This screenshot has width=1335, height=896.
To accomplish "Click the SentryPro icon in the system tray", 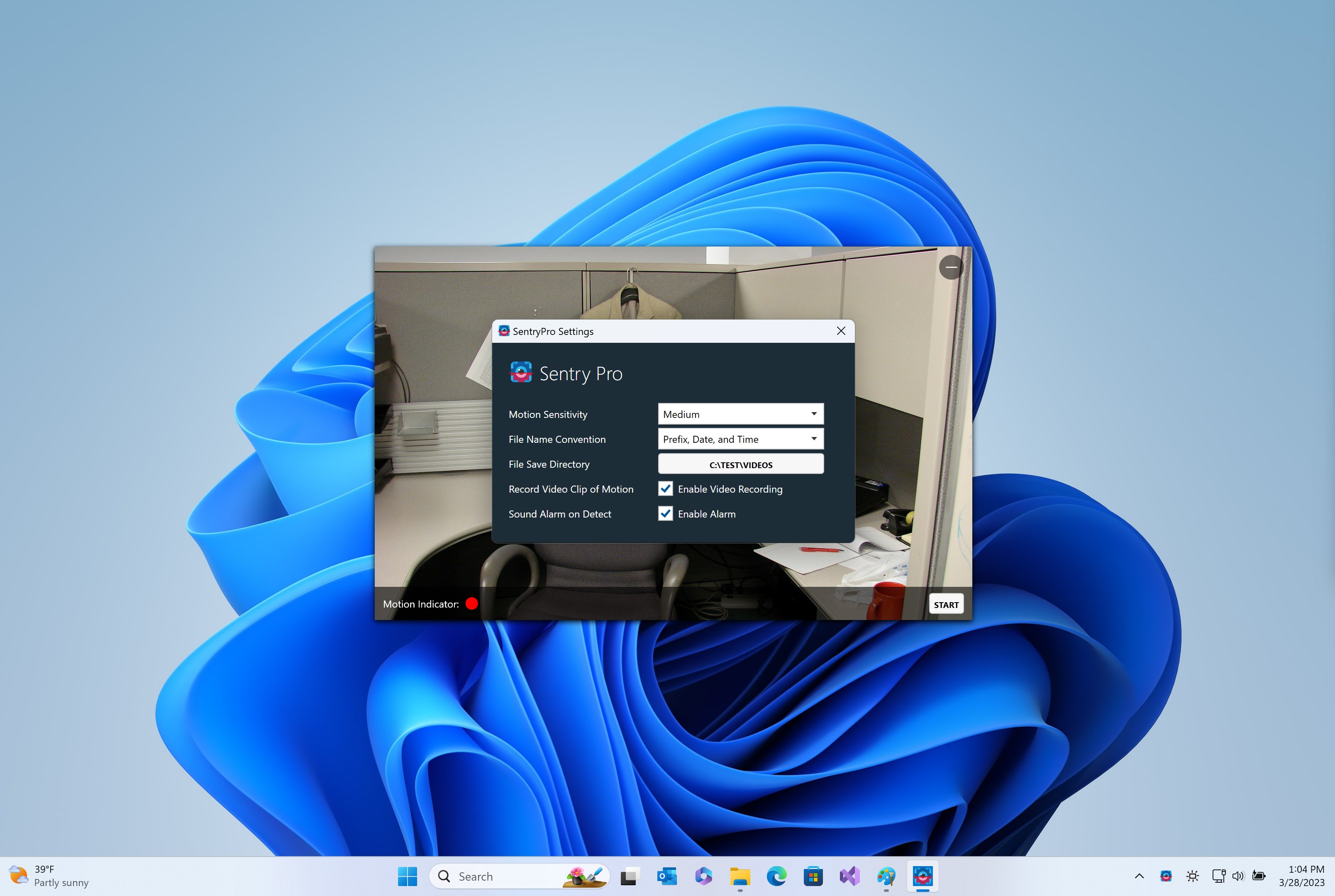I will point(1166,876).
